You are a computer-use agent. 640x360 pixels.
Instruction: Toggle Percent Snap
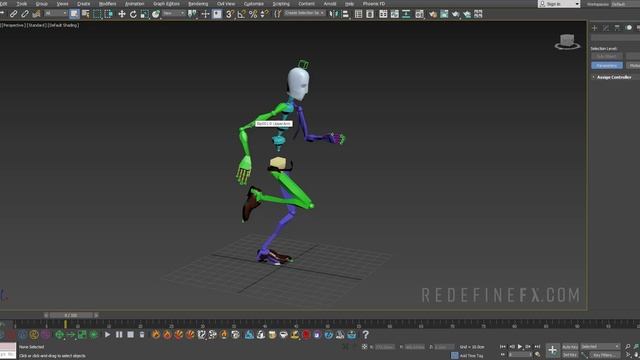253,14
